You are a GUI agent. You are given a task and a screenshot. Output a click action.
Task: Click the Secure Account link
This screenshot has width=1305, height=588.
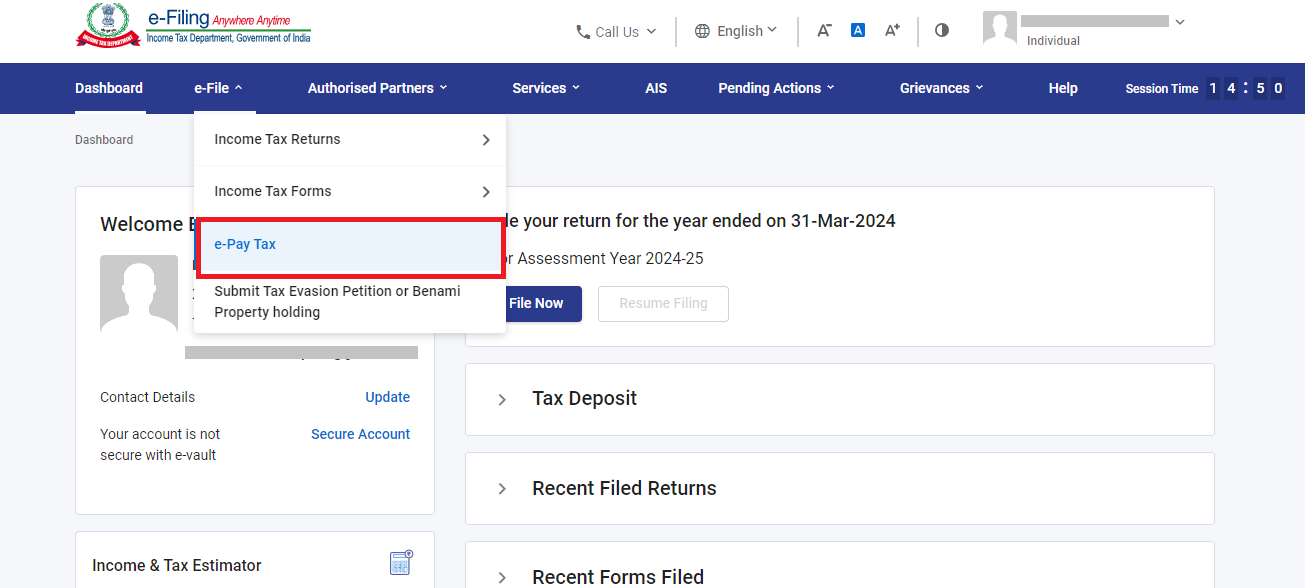[x=360, y=434]
